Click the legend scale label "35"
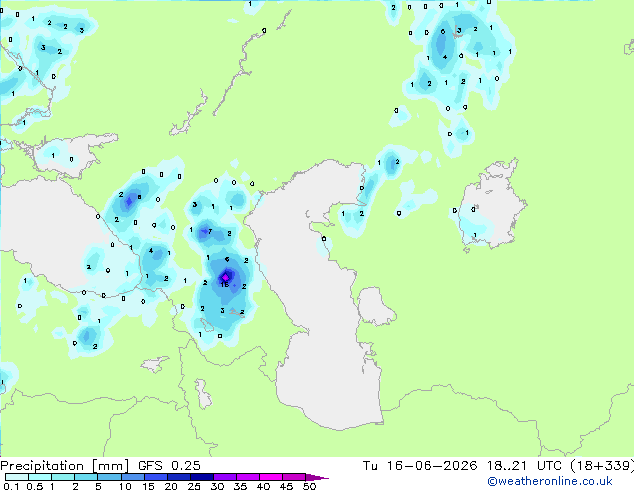This screenshot has width=634, height=490. click(240, 486)
